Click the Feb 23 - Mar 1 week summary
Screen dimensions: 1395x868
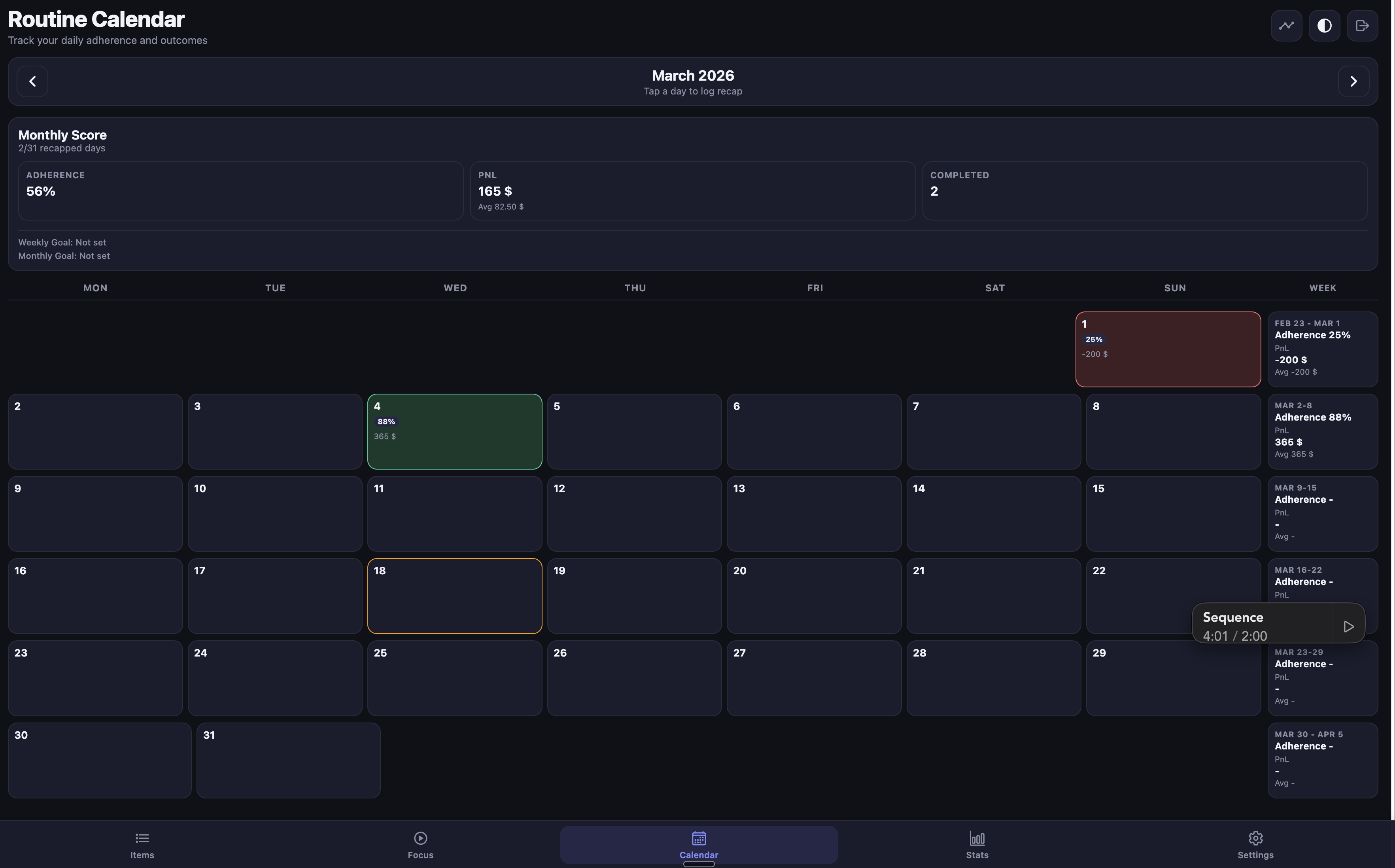(x=1322, y=349)
